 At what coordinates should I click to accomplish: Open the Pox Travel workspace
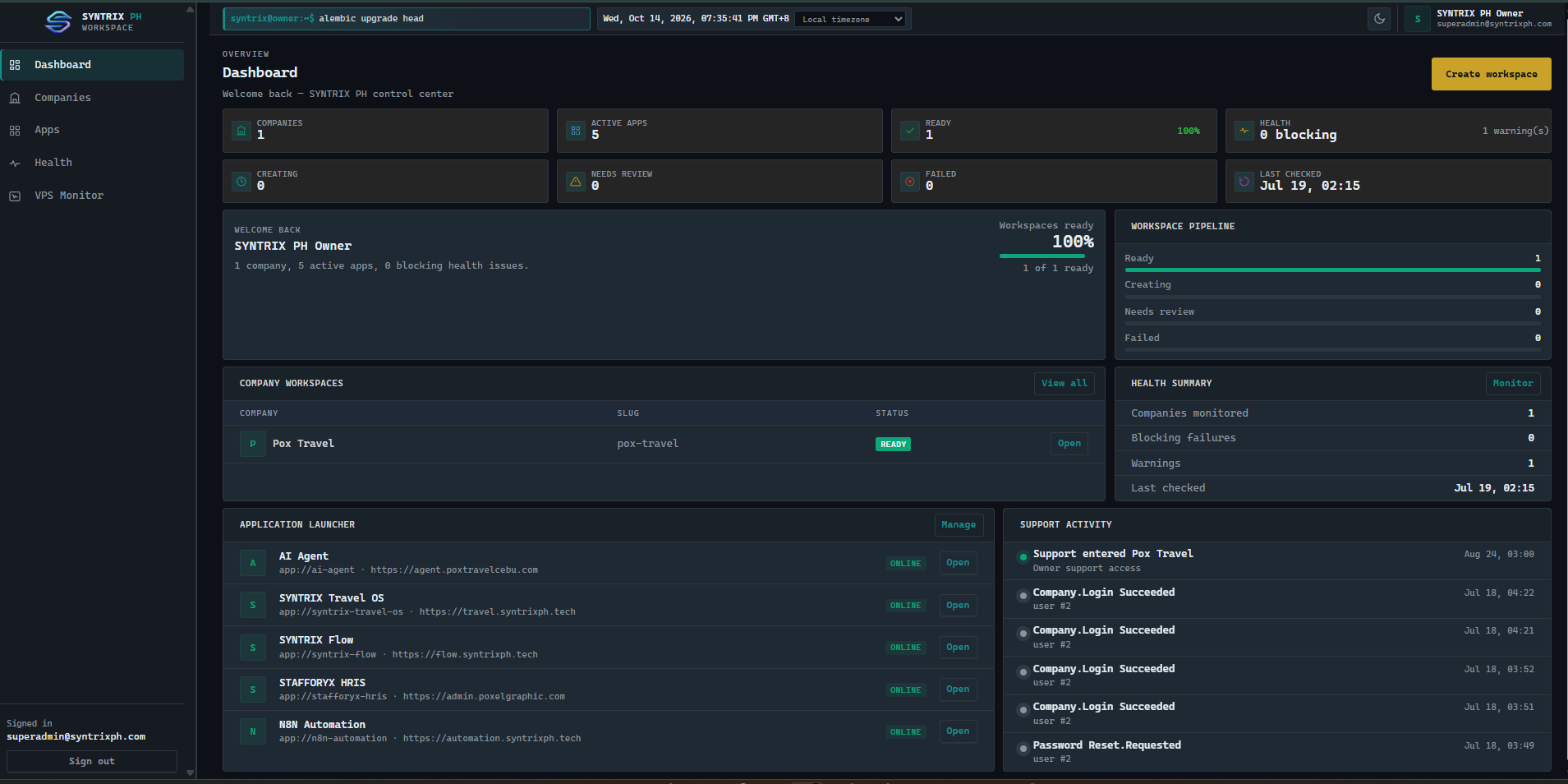pyautogui.click(x=1069, y=444)
